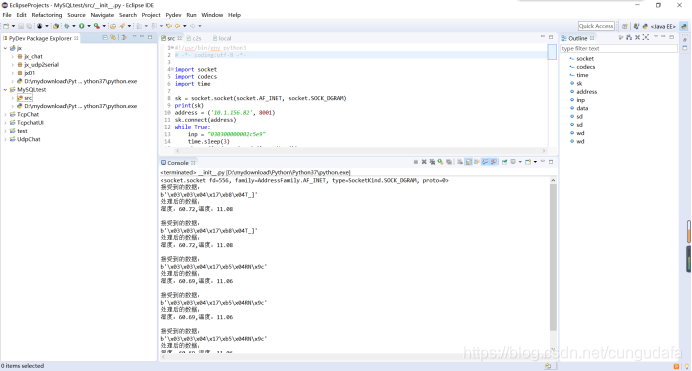
Task: Click the Save All icon in the toolbar
Action: coord(29,26)
